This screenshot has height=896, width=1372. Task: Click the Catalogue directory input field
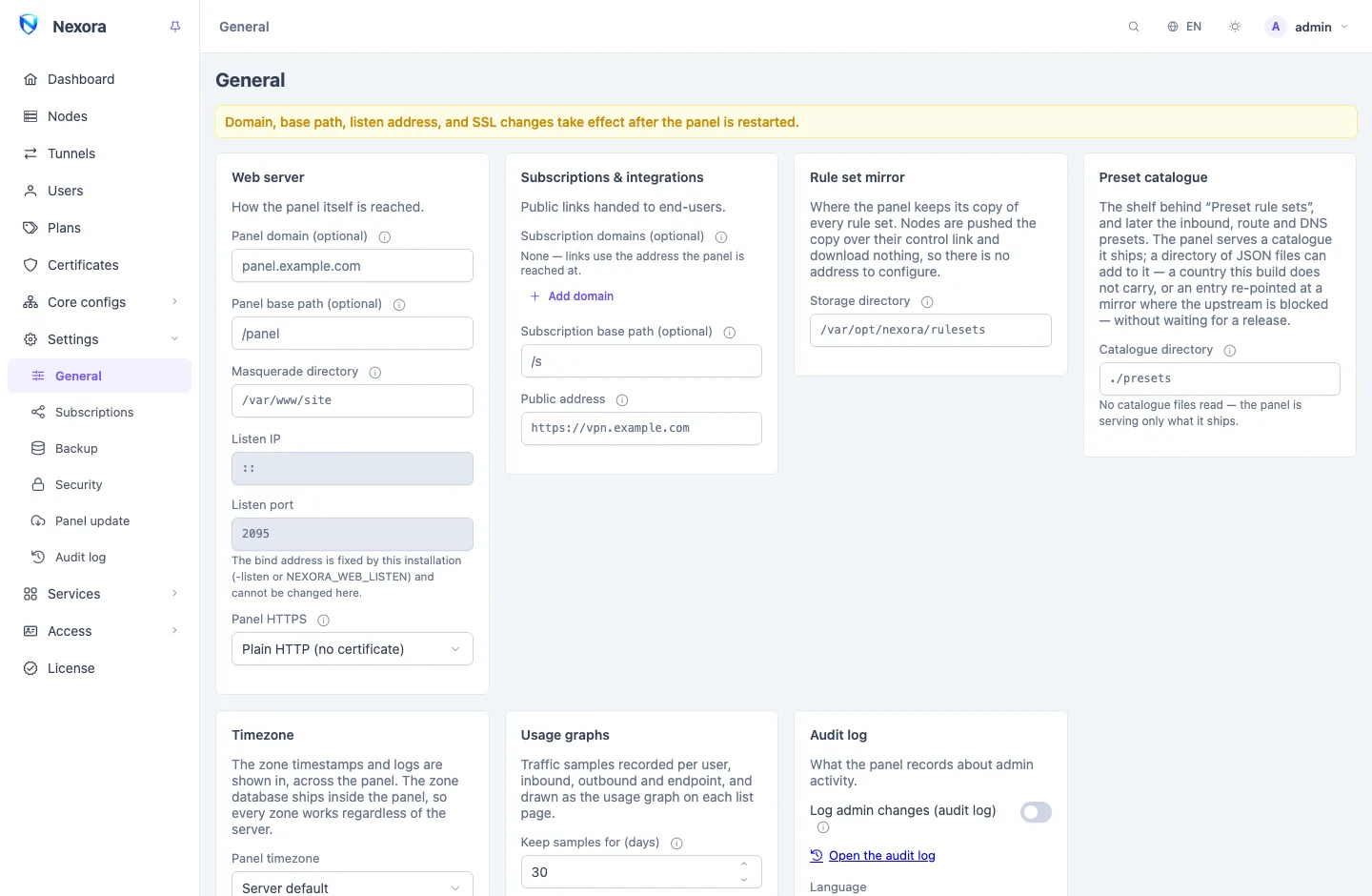1220,379
